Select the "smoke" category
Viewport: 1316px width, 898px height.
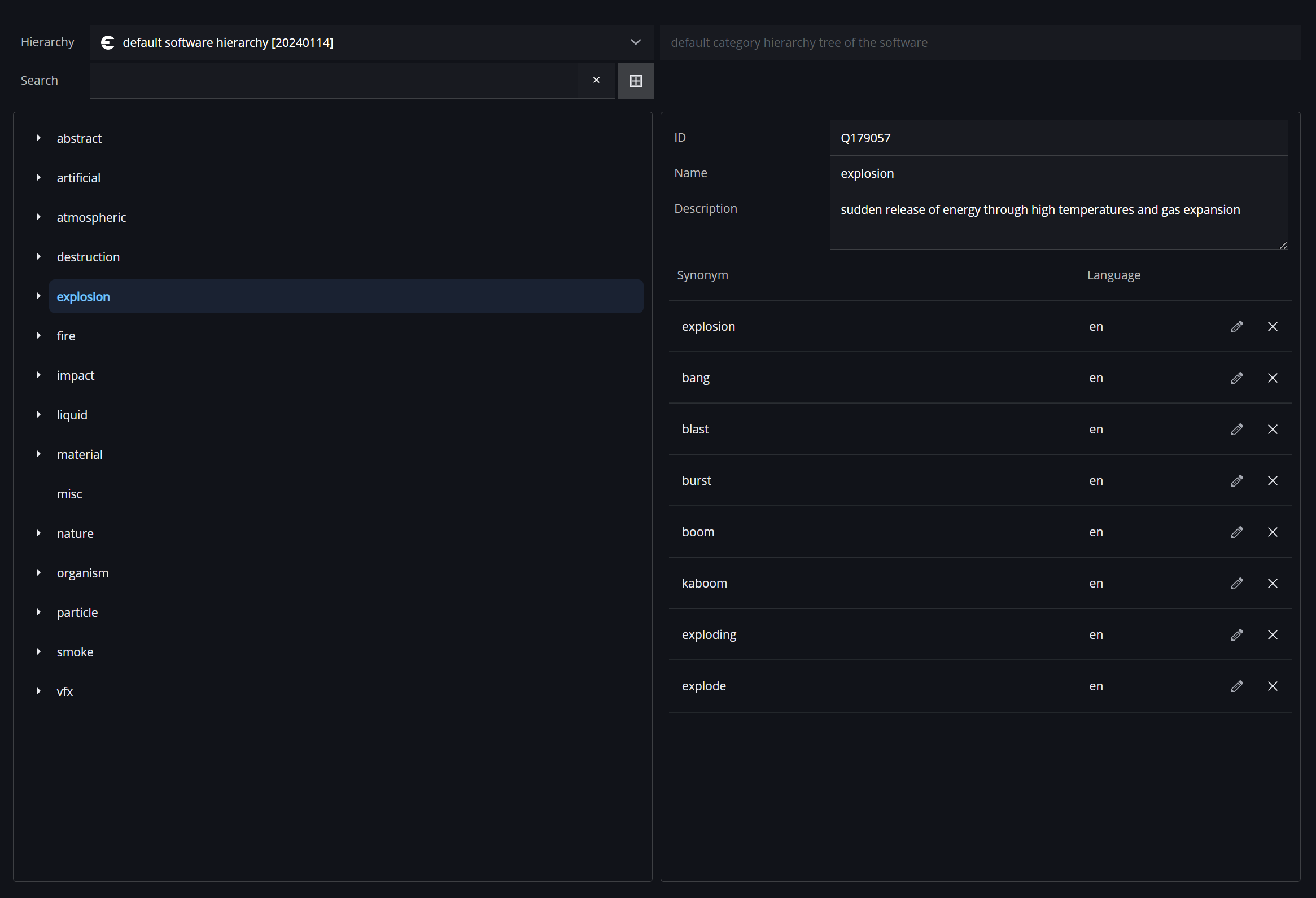click(x=75, y=652)
